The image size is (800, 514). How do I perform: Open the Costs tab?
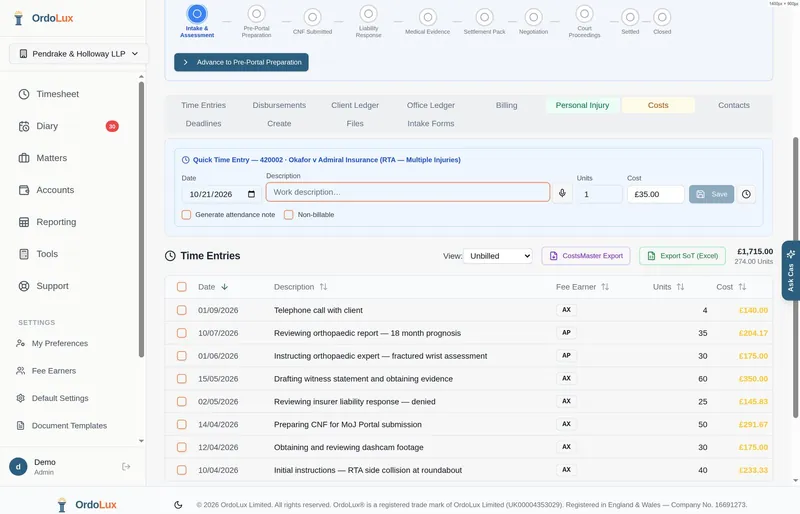[658, 105]
